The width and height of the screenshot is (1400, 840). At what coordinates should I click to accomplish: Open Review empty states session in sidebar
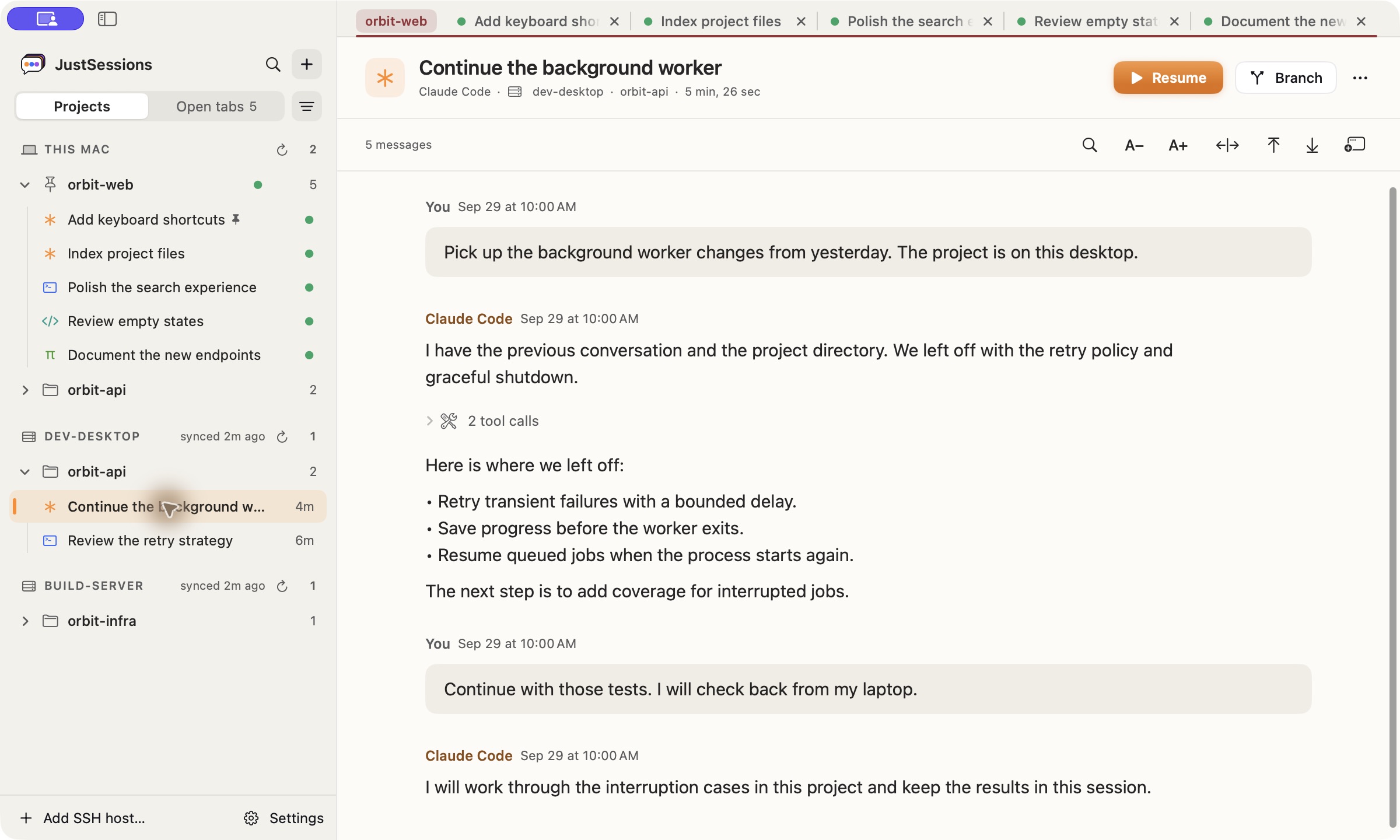point(168,321)
